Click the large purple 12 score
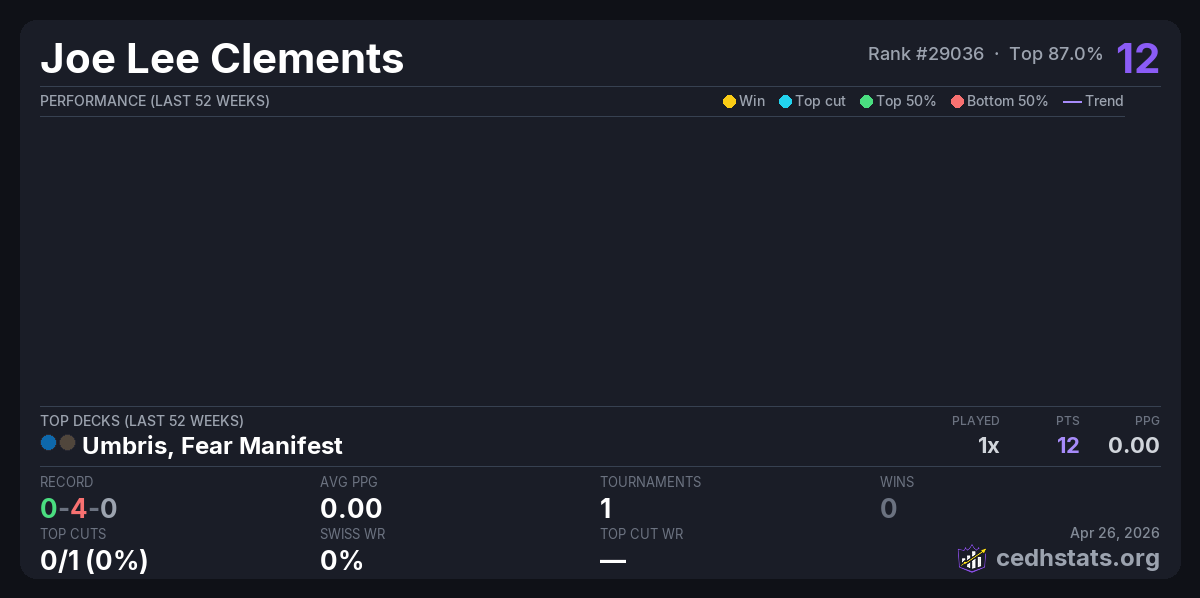 [1138, 59]
